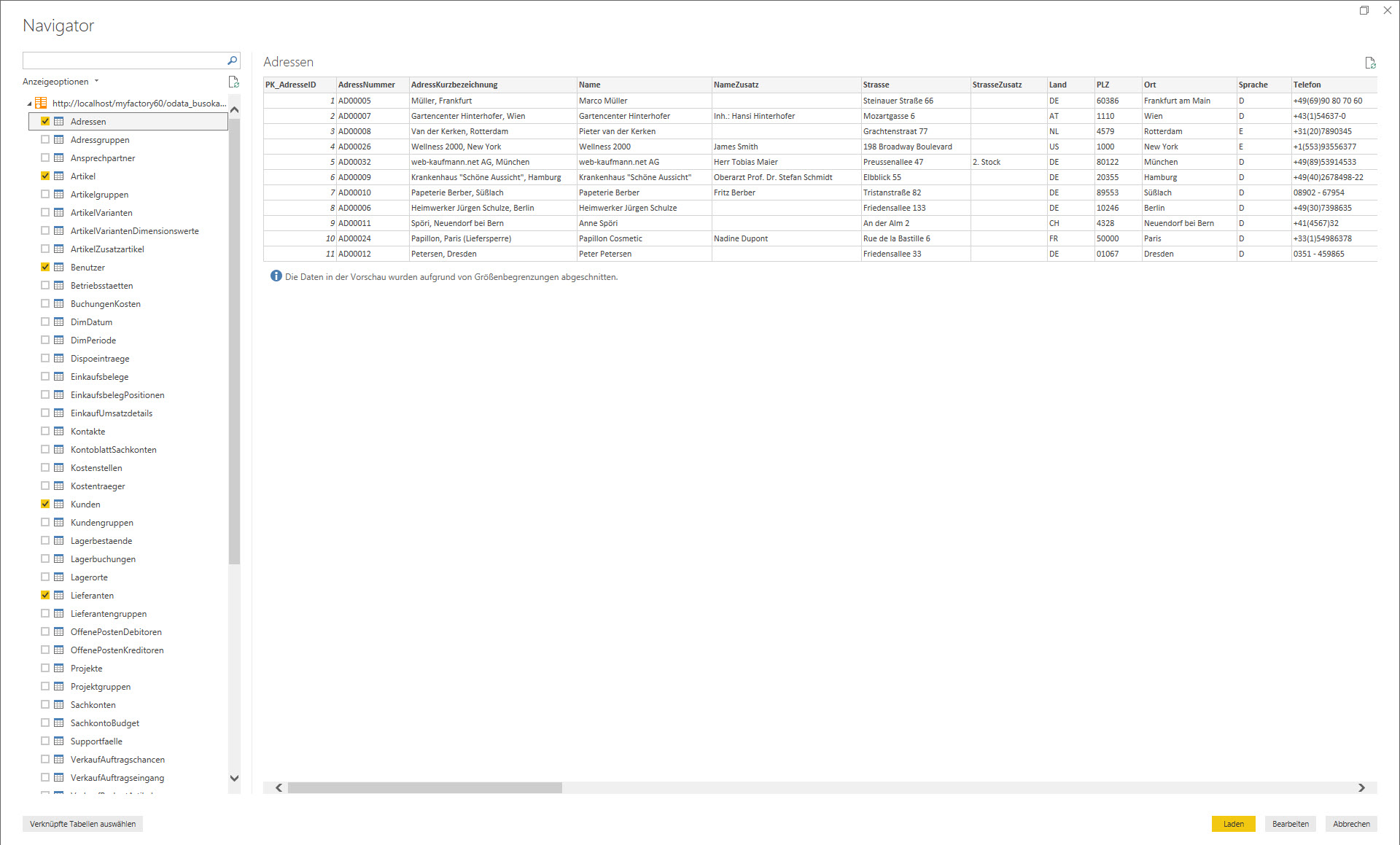1400x845 pixels.
Task: Click the OData source folder icon
Action: click(41, 104)
